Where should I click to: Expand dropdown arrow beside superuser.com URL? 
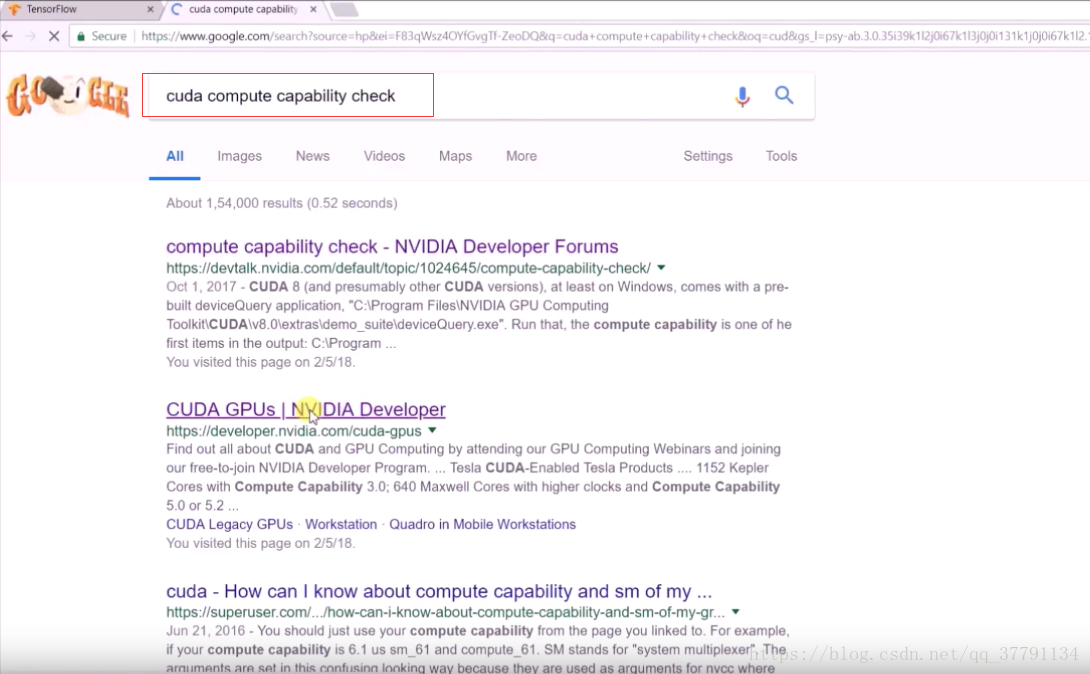[x=735, y=612]
